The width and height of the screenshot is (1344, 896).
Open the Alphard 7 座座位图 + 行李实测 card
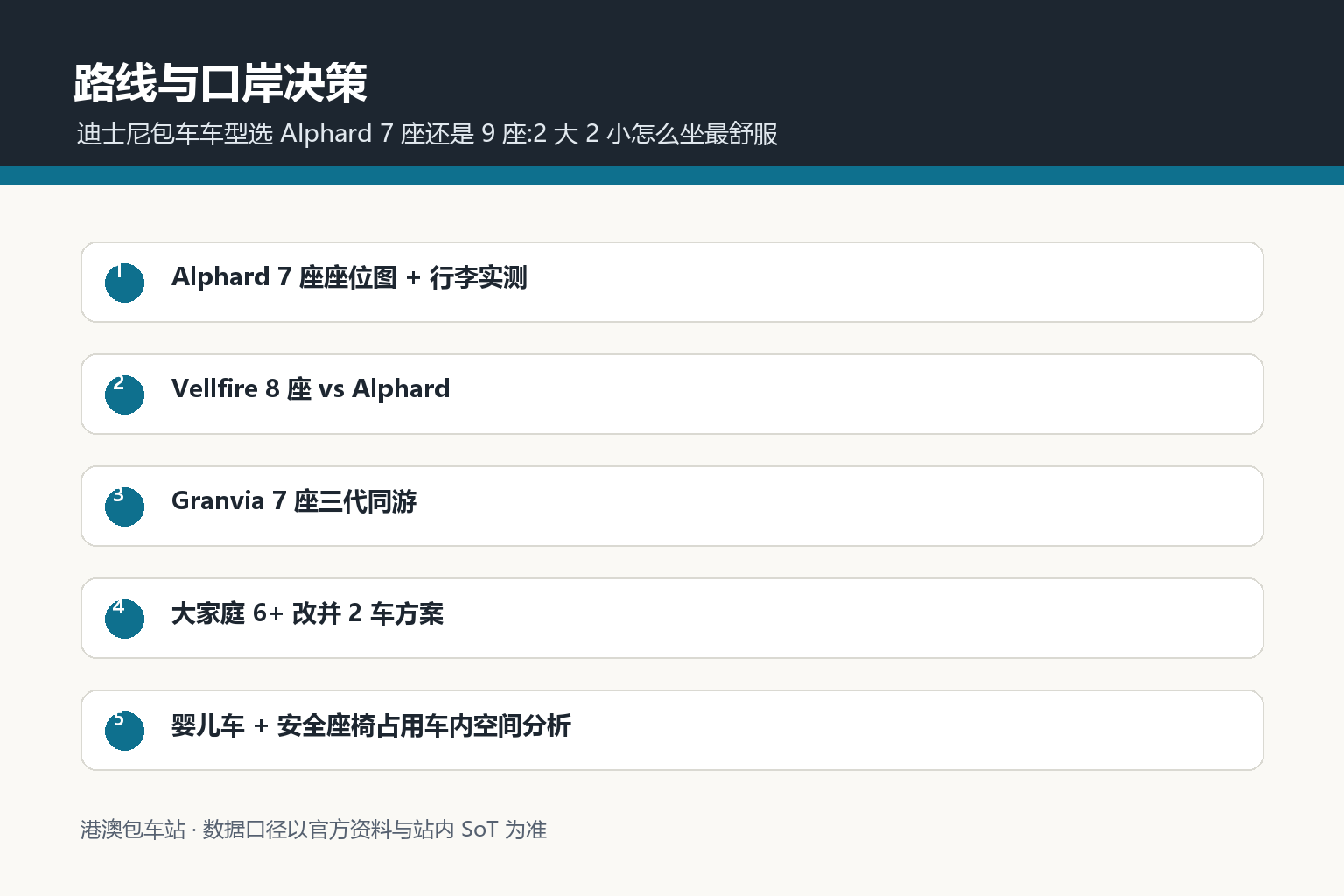pos(672,283)
